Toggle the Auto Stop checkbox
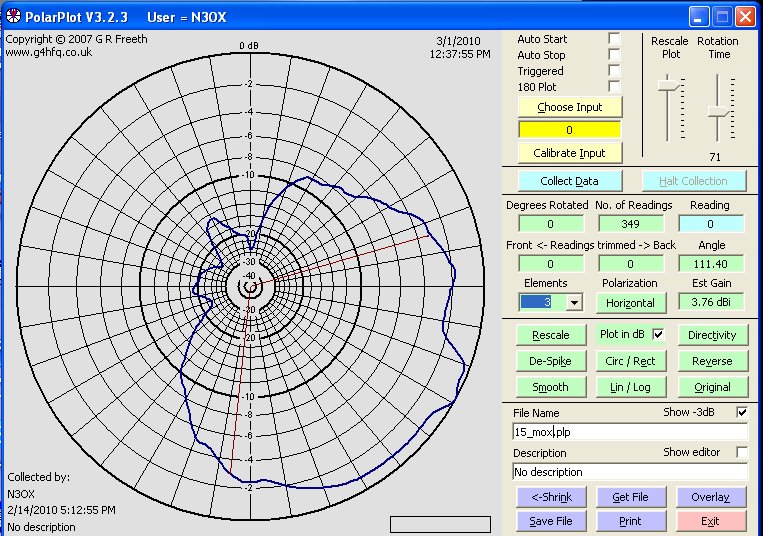Image resolution: width=763 pixels, height=536 pixels. pos(614,55)
